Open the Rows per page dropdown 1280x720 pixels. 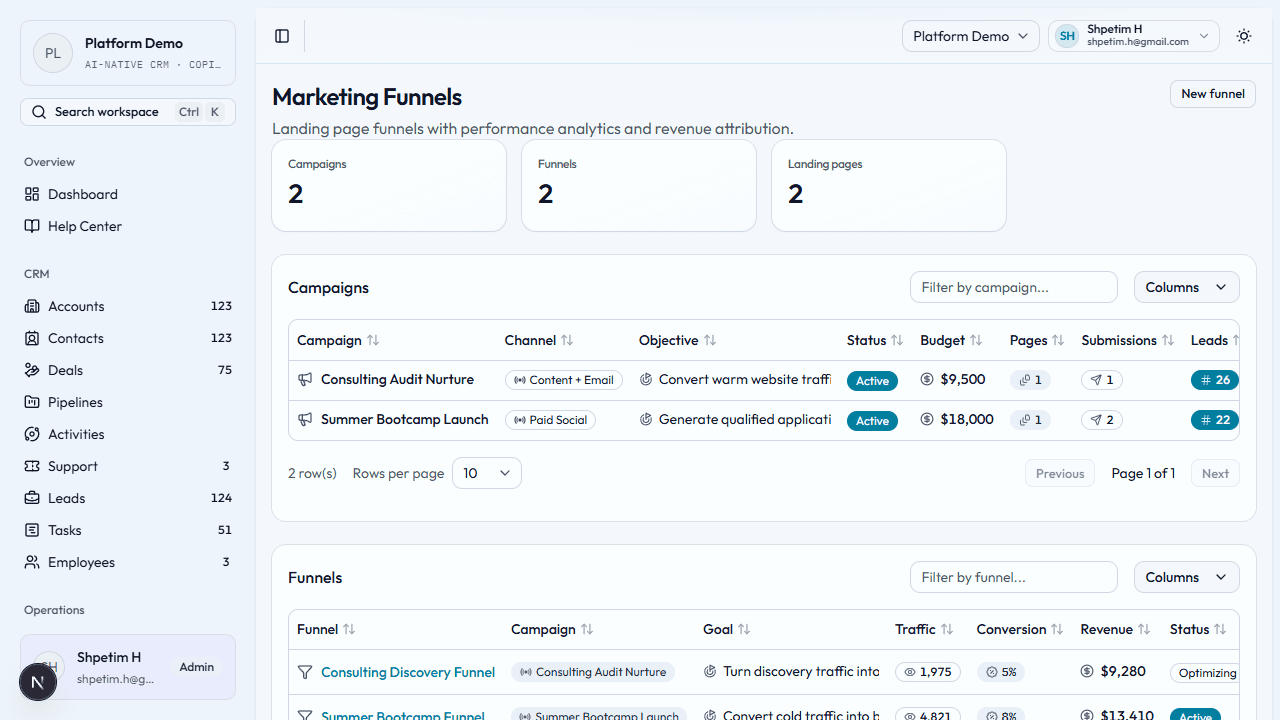pyautogui.click(x=486, y=472)
